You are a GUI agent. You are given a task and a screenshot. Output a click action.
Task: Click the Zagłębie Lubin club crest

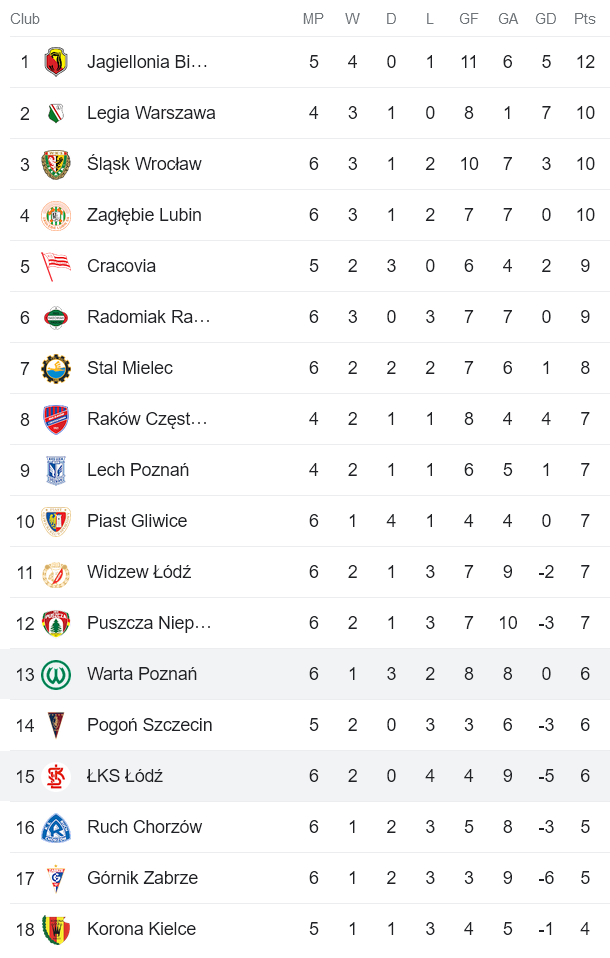point(58,214)
